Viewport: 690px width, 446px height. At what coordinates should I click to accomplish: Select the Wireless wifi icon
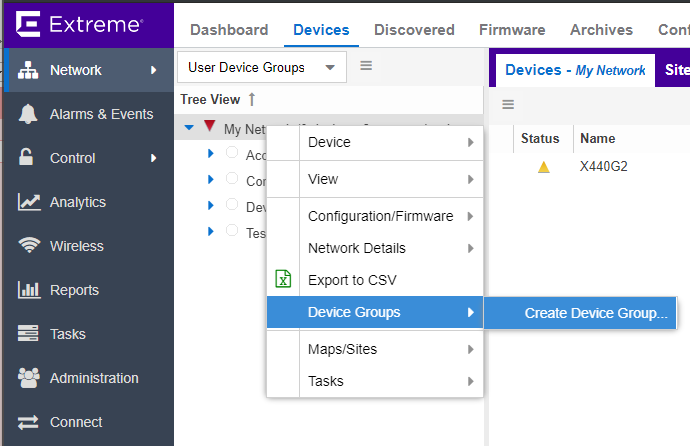coord(29,246)
